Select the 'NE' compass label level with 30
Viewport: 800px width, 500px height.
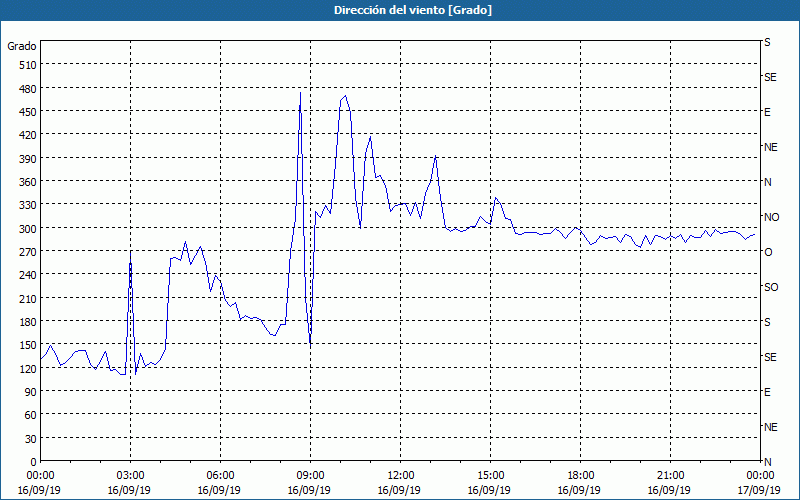[771, 427]
